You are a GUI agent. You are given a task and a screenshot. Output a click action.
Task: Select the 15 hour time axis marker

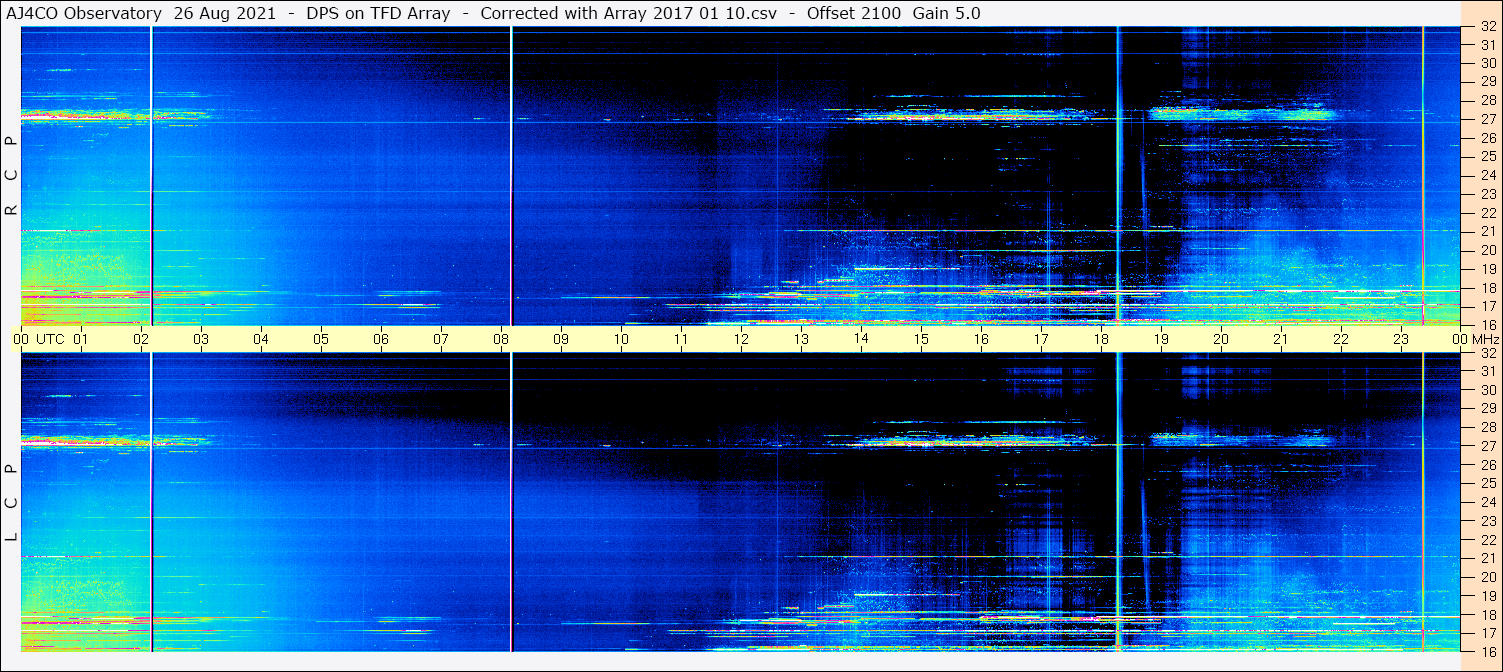coord(921,339)
